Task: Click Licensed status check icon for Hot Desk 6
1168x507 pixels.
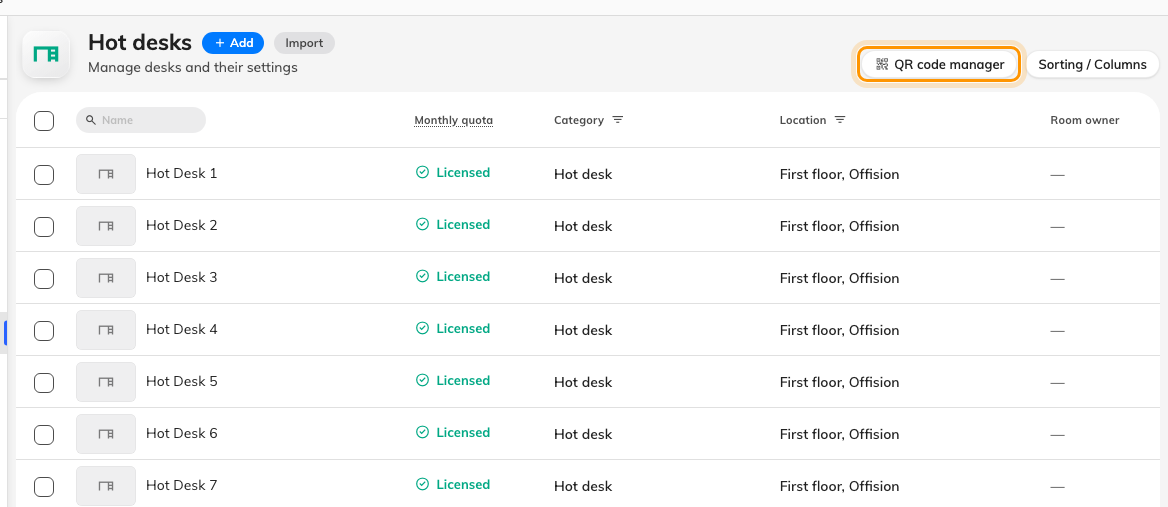Action: [x=422, y=433]
